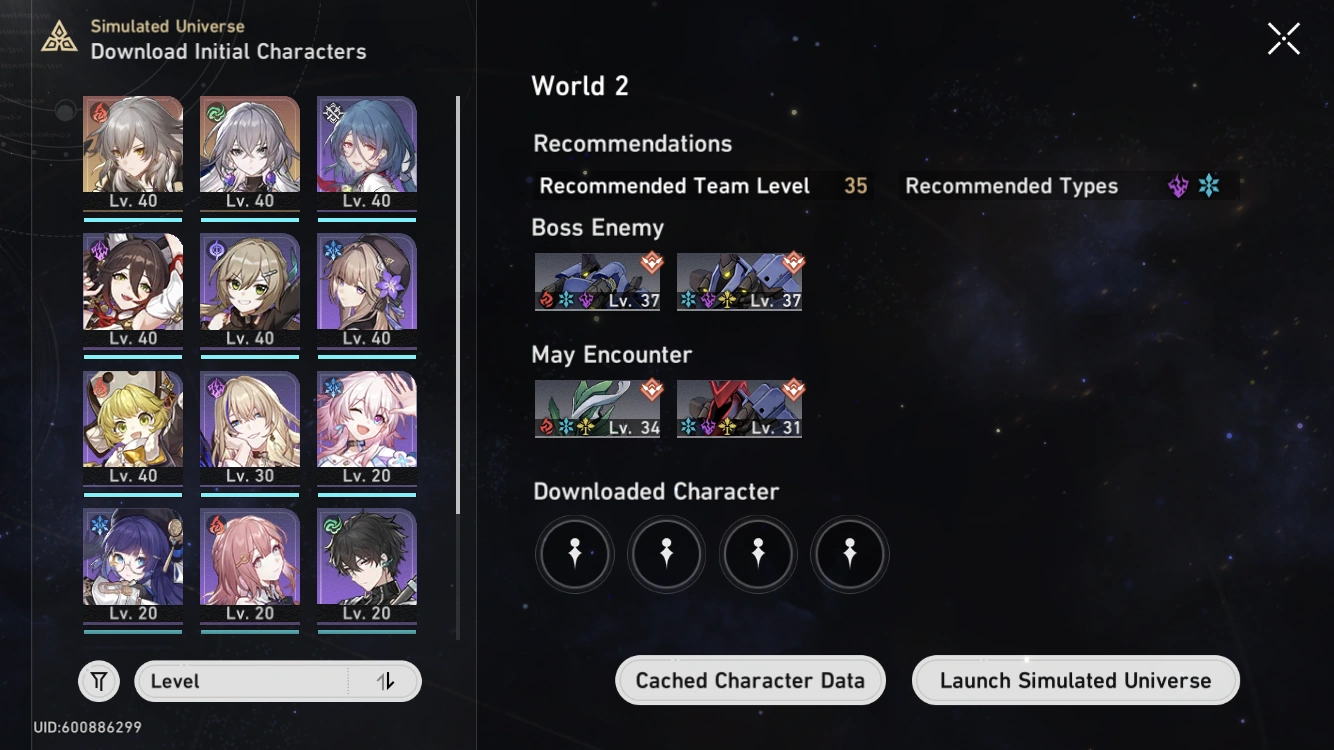Select the fourth empty Downloaded Character slot
This screenshot has height=750, width=1334.
click(850, 554)
